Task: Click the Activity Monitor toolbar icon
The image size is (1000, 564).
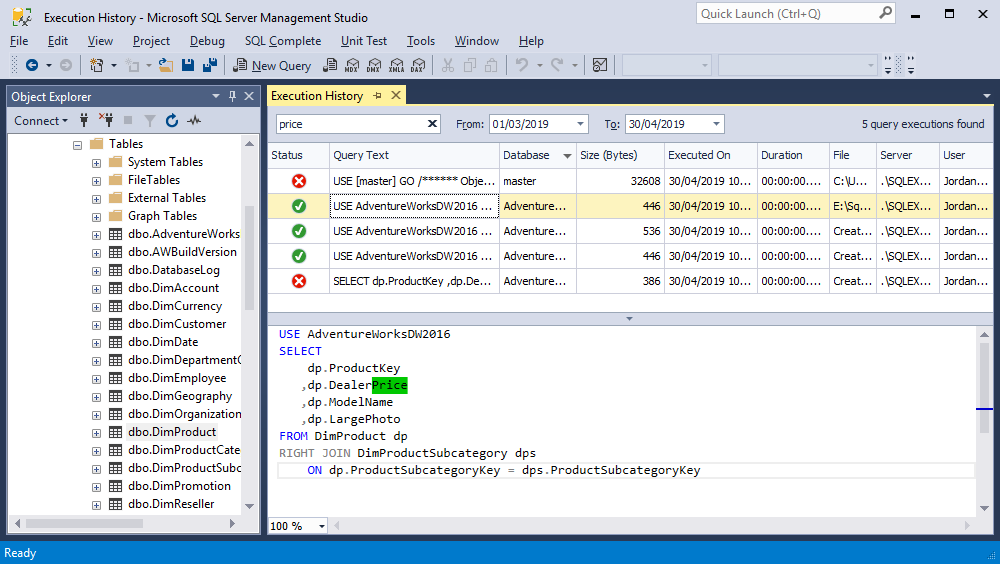Action: (599, 65)
